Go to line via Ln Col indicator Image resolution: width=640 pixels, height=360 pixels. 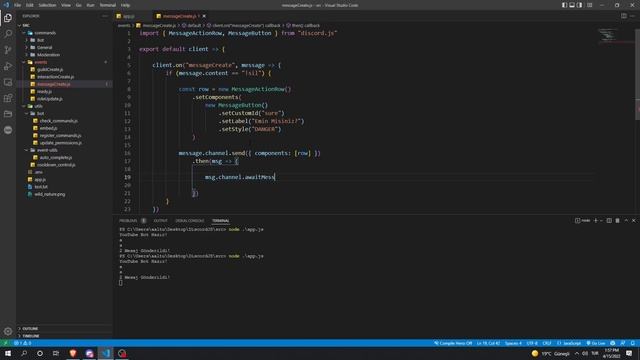click(488, 343)
